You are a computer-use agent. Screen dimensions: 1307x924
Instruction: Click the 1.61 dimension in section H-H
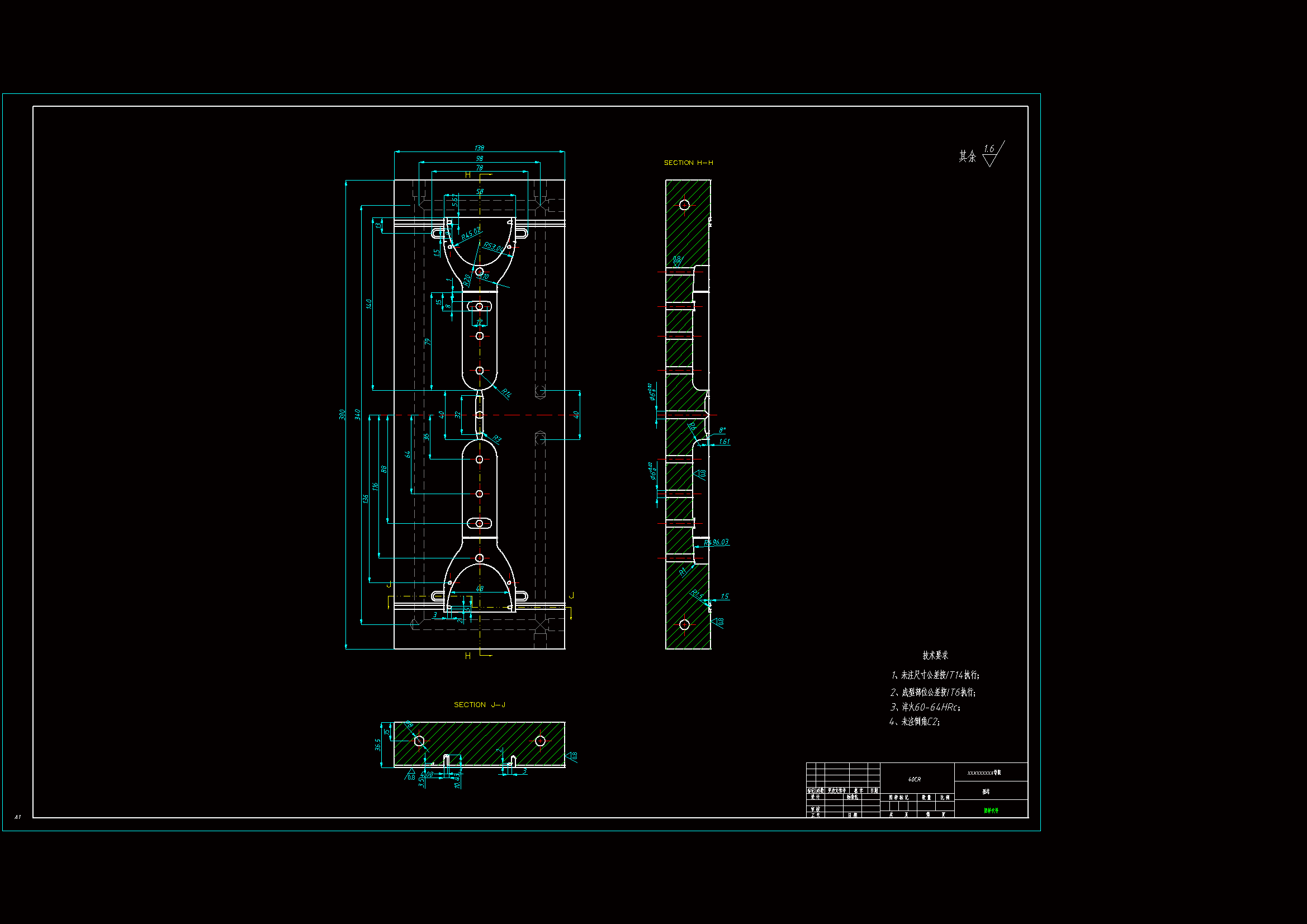click(x=724, y=441)
